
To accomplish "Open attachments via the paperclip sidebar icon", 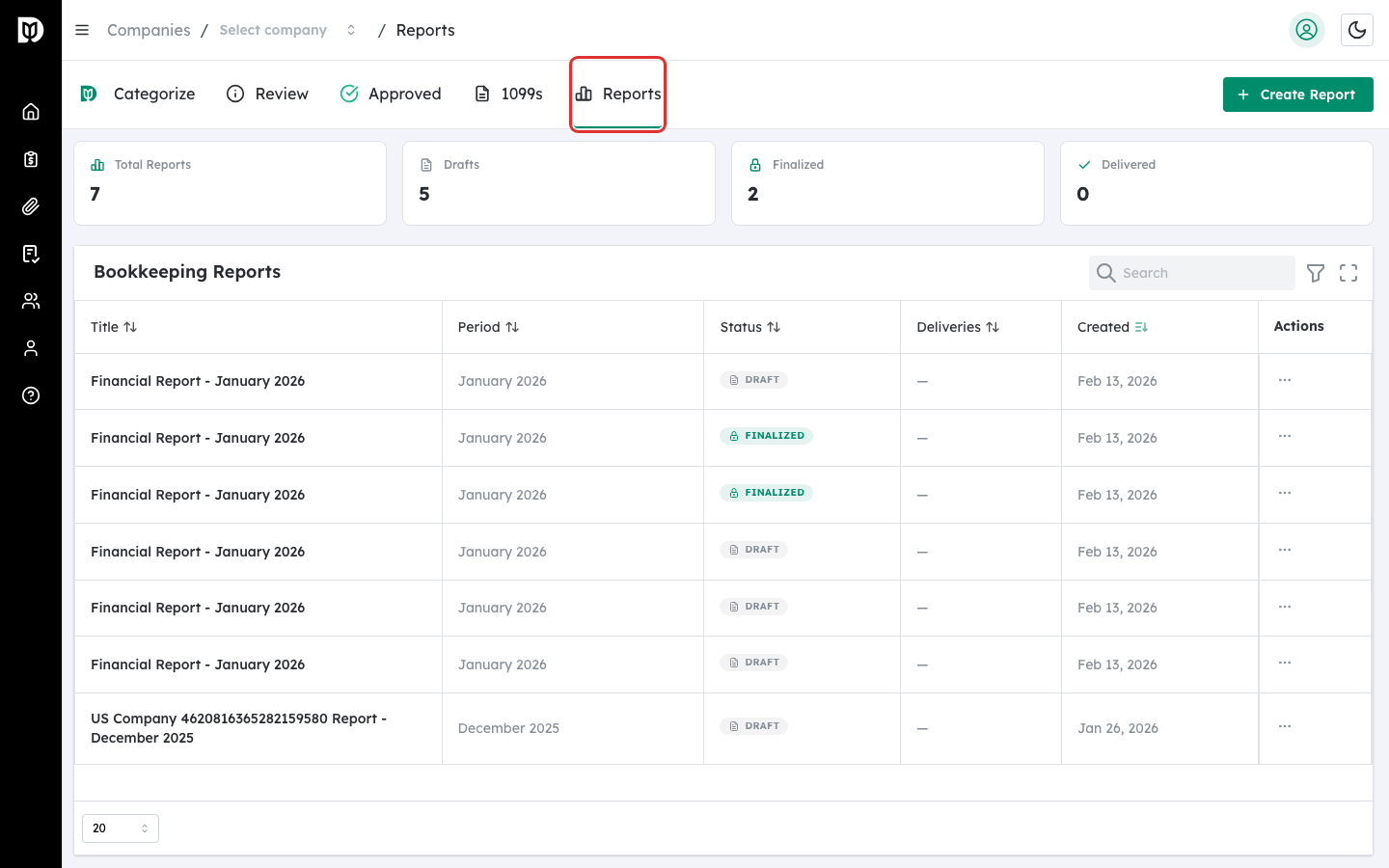I will pyautogui.click(x=31, y=206).
